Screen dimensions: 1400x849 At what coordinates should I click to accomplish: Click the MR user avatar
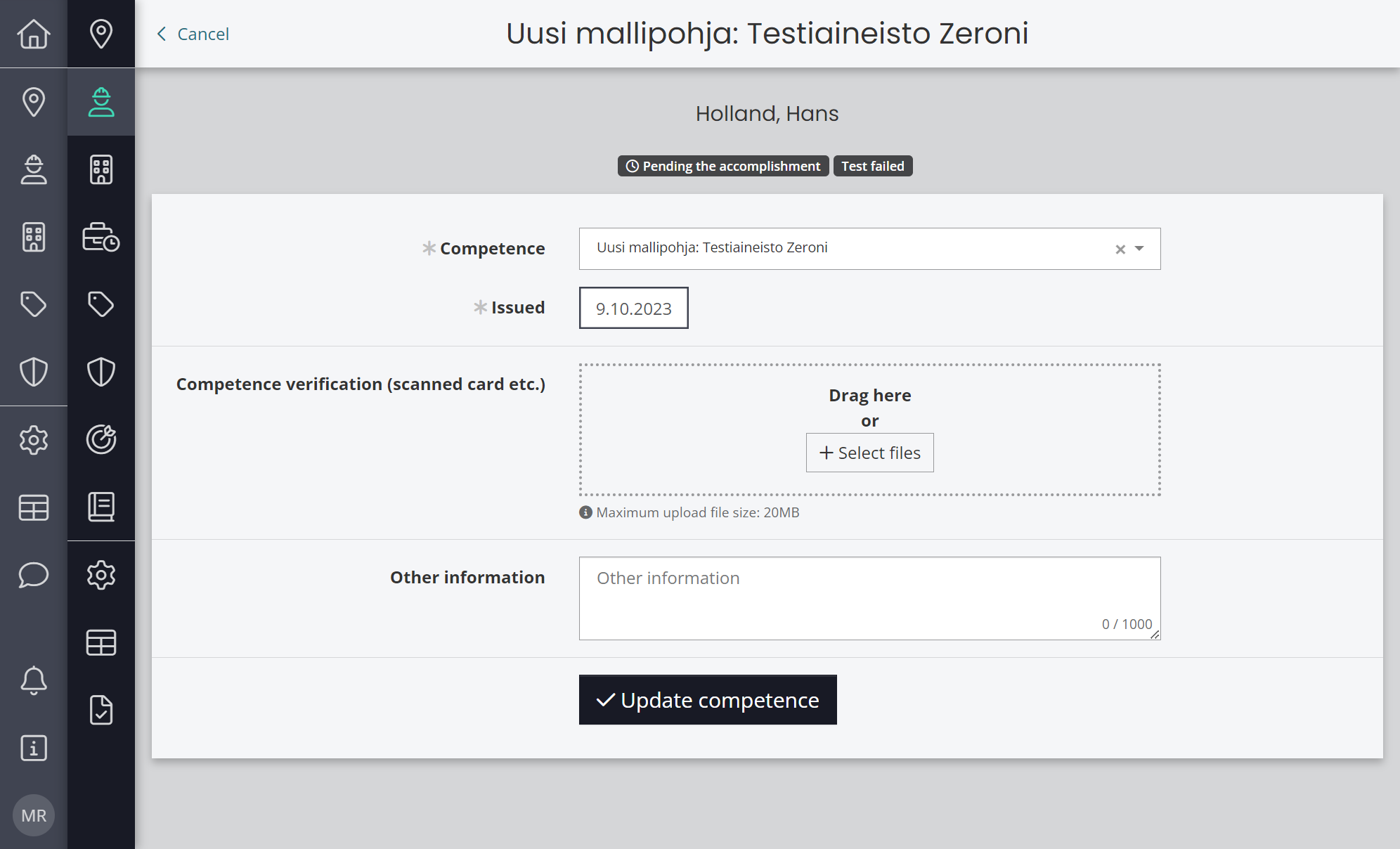(34, 815)
